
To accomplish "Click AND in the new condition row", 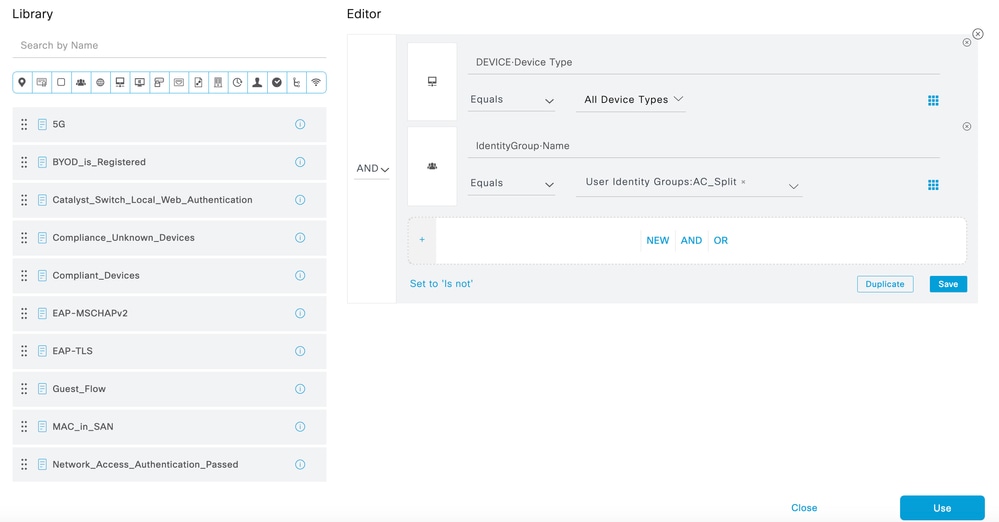I will (x=691, y=240).
